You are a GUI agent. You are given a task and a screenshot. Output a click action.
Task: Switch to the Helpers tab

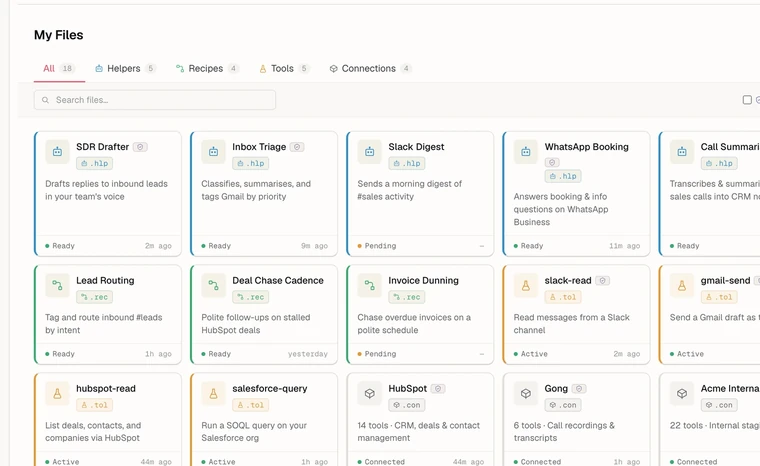coord(125,68)
